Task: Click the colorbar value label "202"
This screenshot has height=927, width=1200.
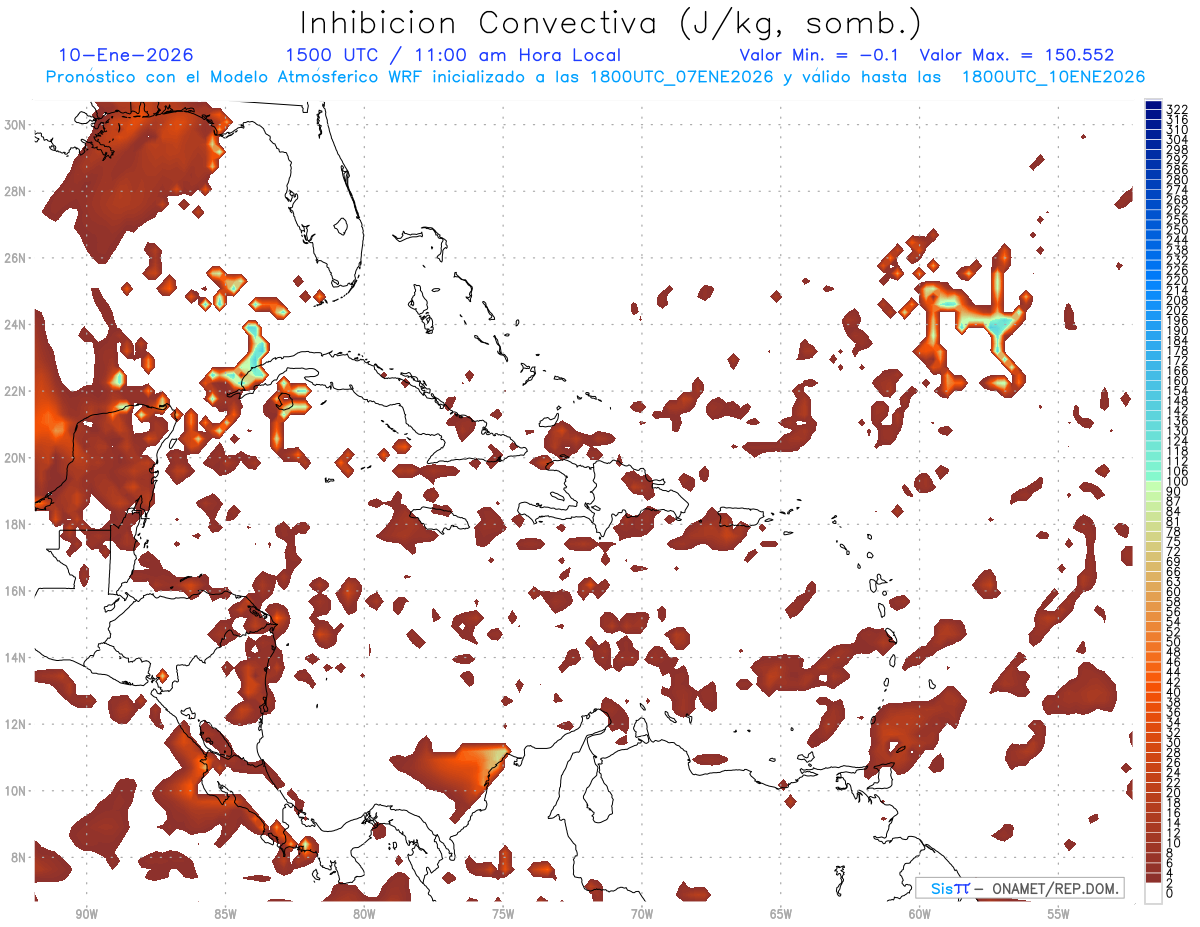Action: (1177, 311)
